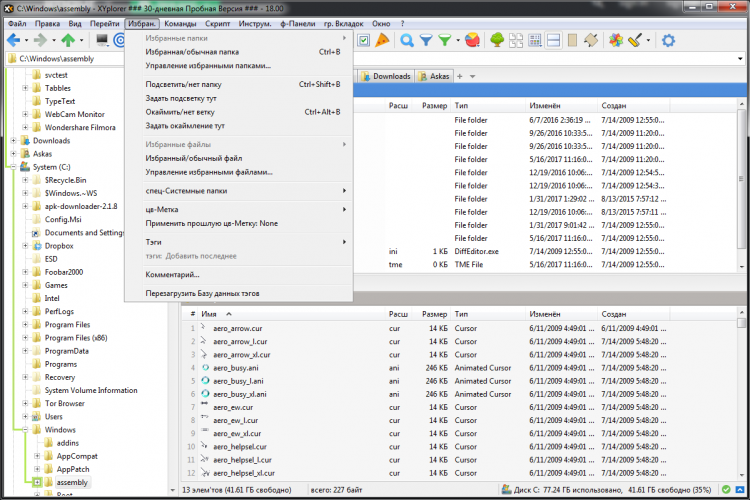Open the Файл menu
750x500 pixels.
click(x=17, y=23)
